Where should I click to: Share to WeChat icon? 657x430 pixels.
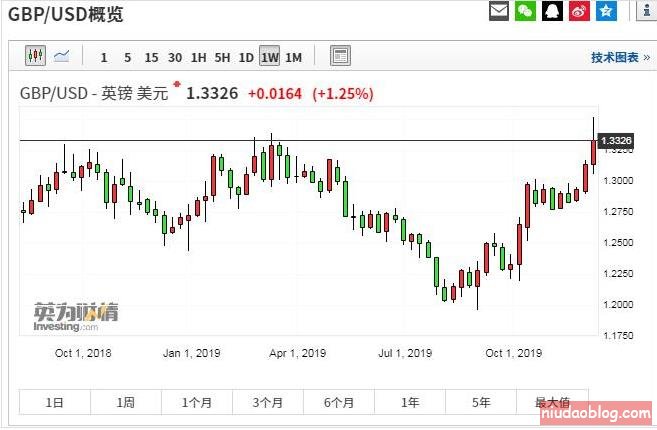(526, 12)
